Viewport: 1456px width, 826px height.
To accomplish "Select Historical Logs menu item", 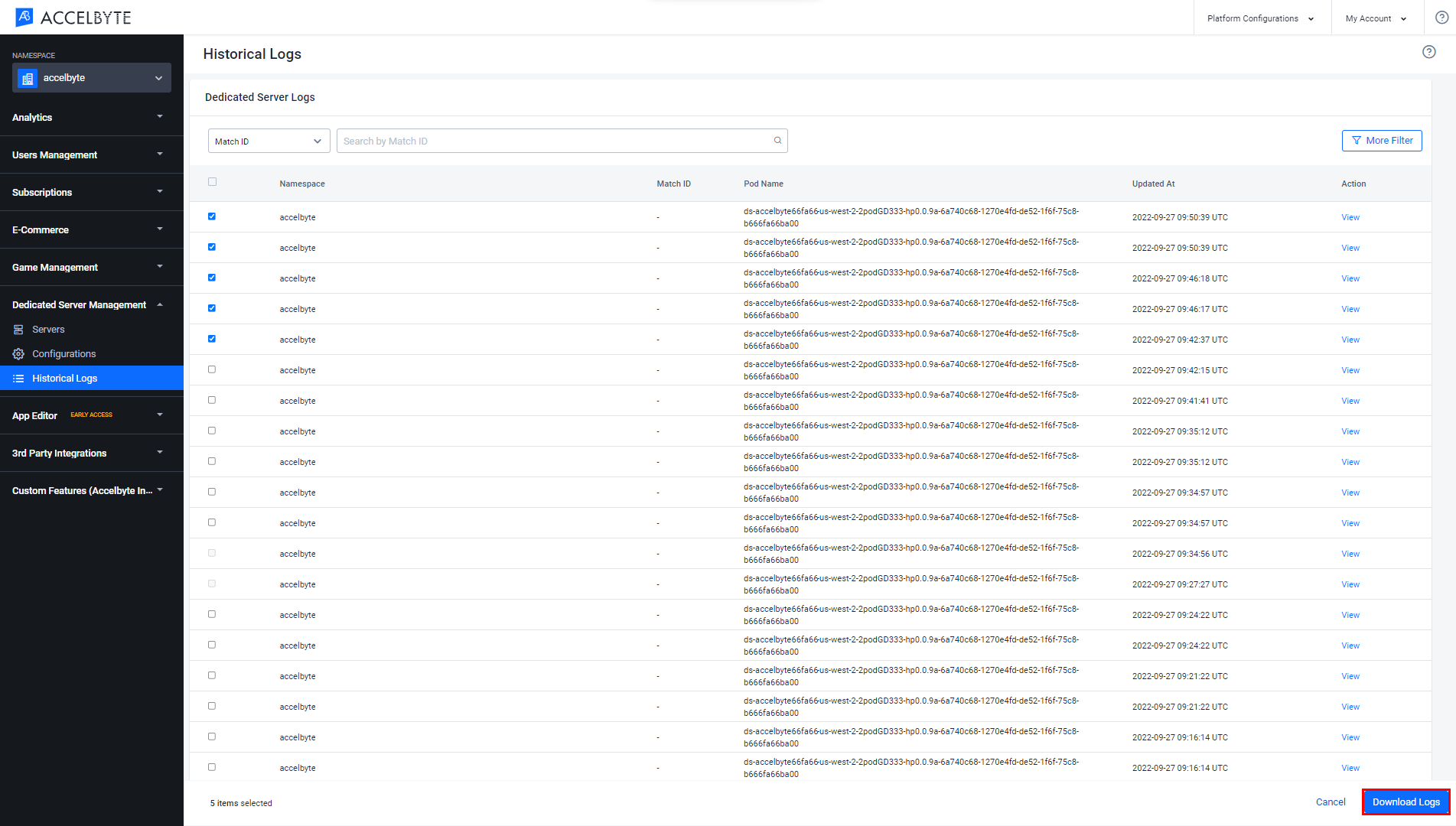I will tap(92, 379).
